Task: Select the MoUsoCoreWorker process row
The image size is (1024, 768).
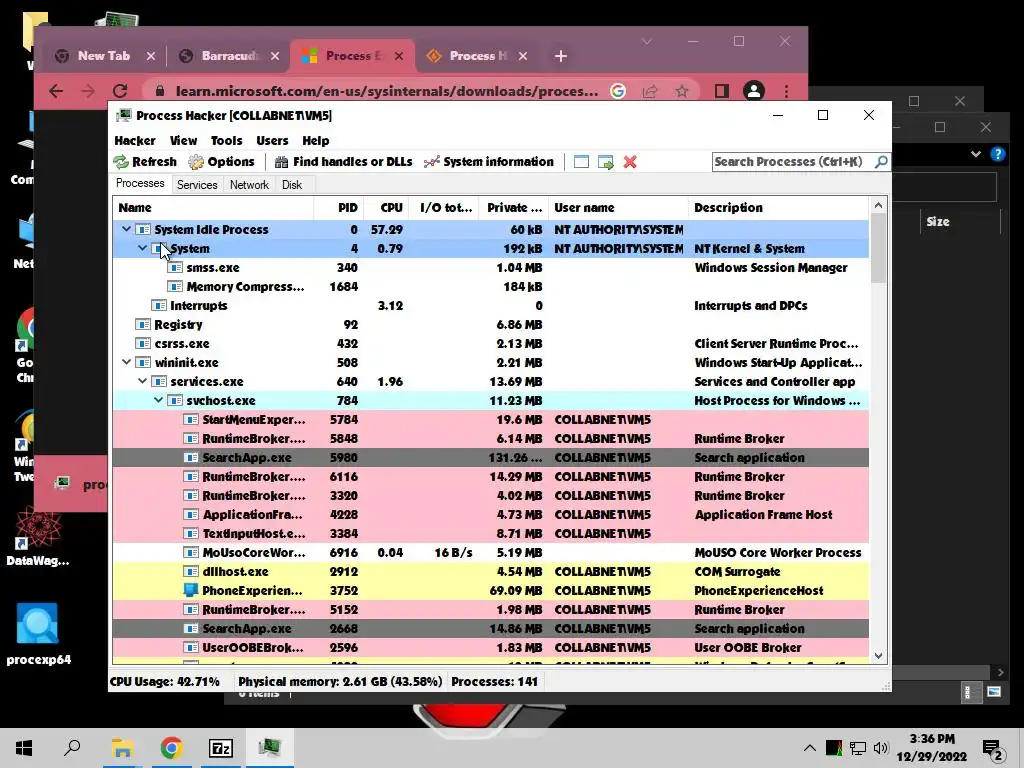Action: (x=490, y=552)
